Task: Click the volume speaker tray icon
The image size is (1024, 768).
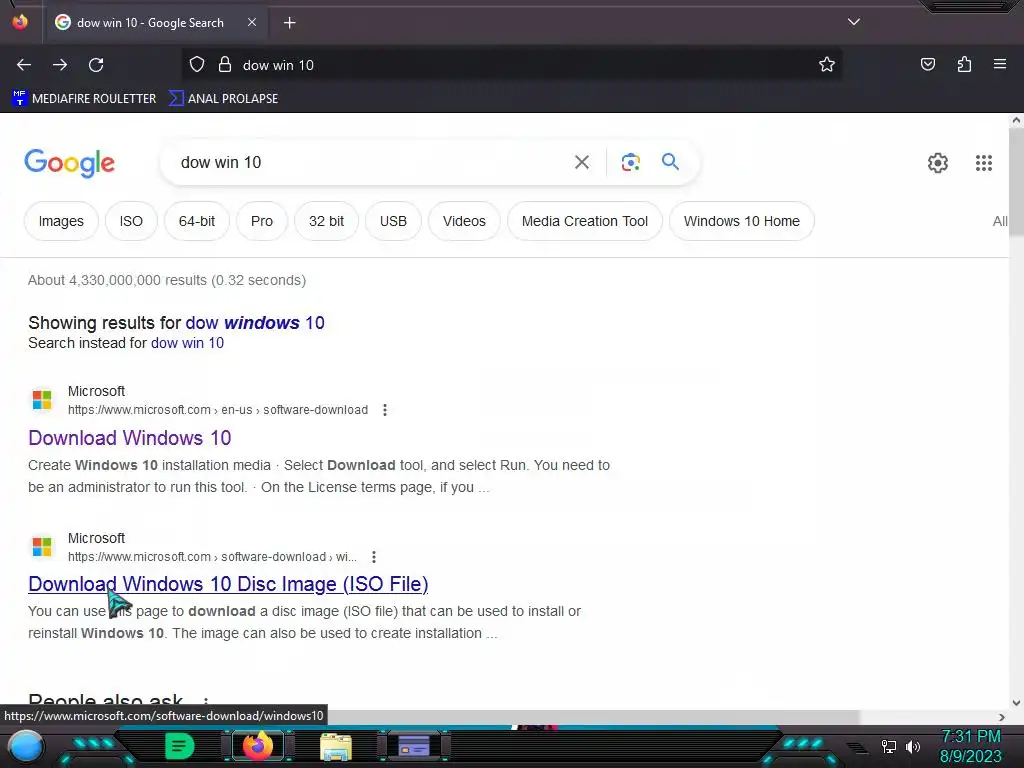Action: pyautogui.click(x=913, y=746)
